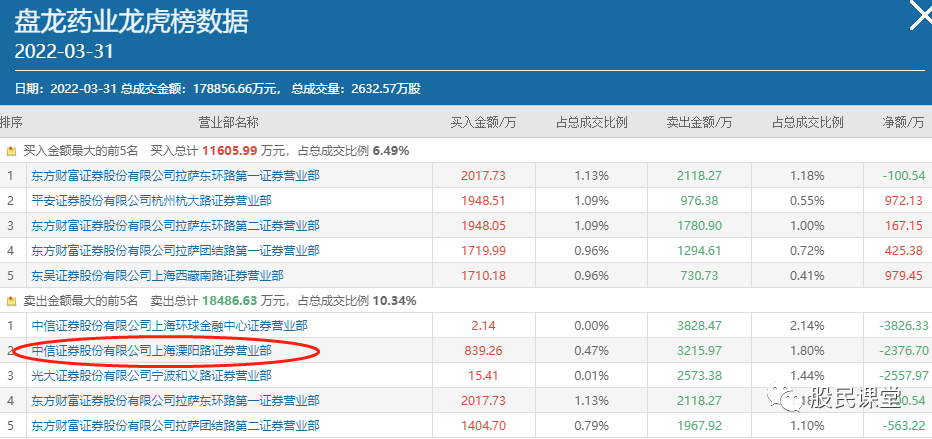Select the buy amount 839.26

[483, 350]
